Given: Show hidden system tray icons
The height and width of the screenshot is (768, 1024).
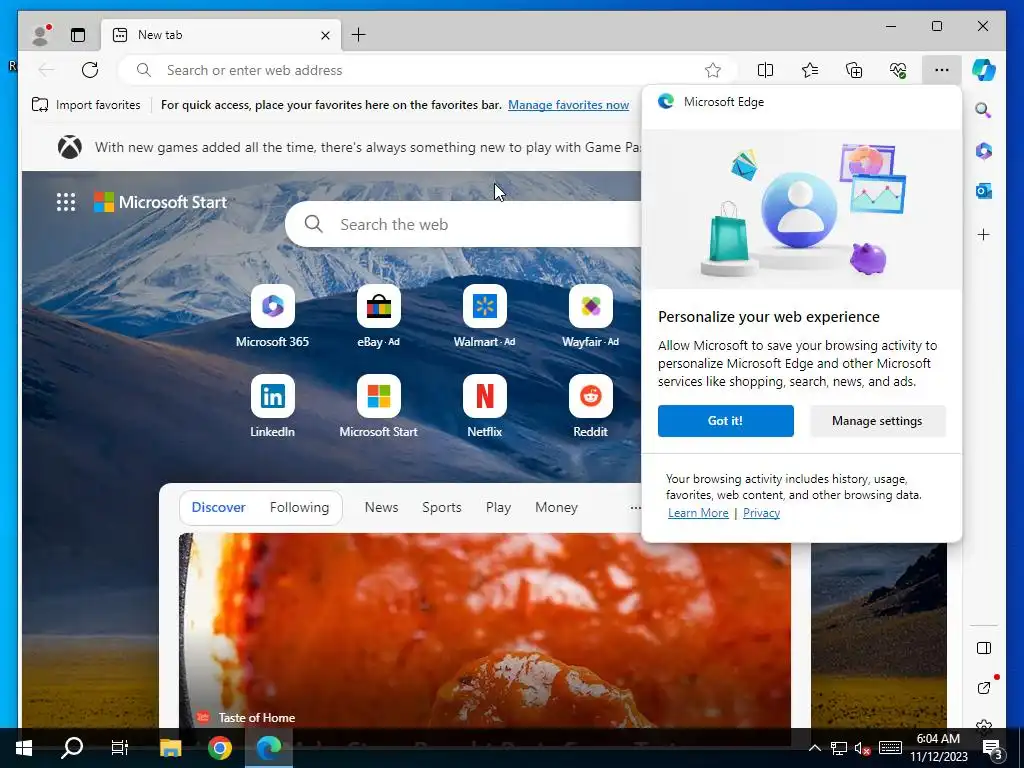Looking at the screenshot, I should 814,748.
